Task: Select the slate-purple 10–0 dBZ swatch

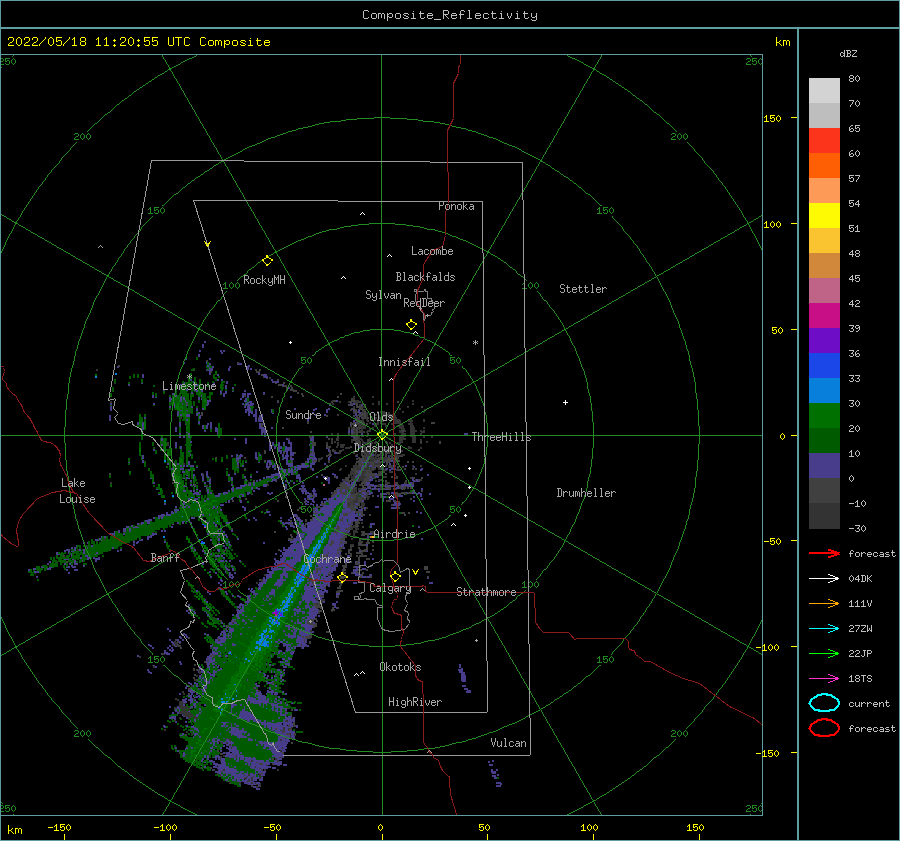Action: [x=824, y=466]
